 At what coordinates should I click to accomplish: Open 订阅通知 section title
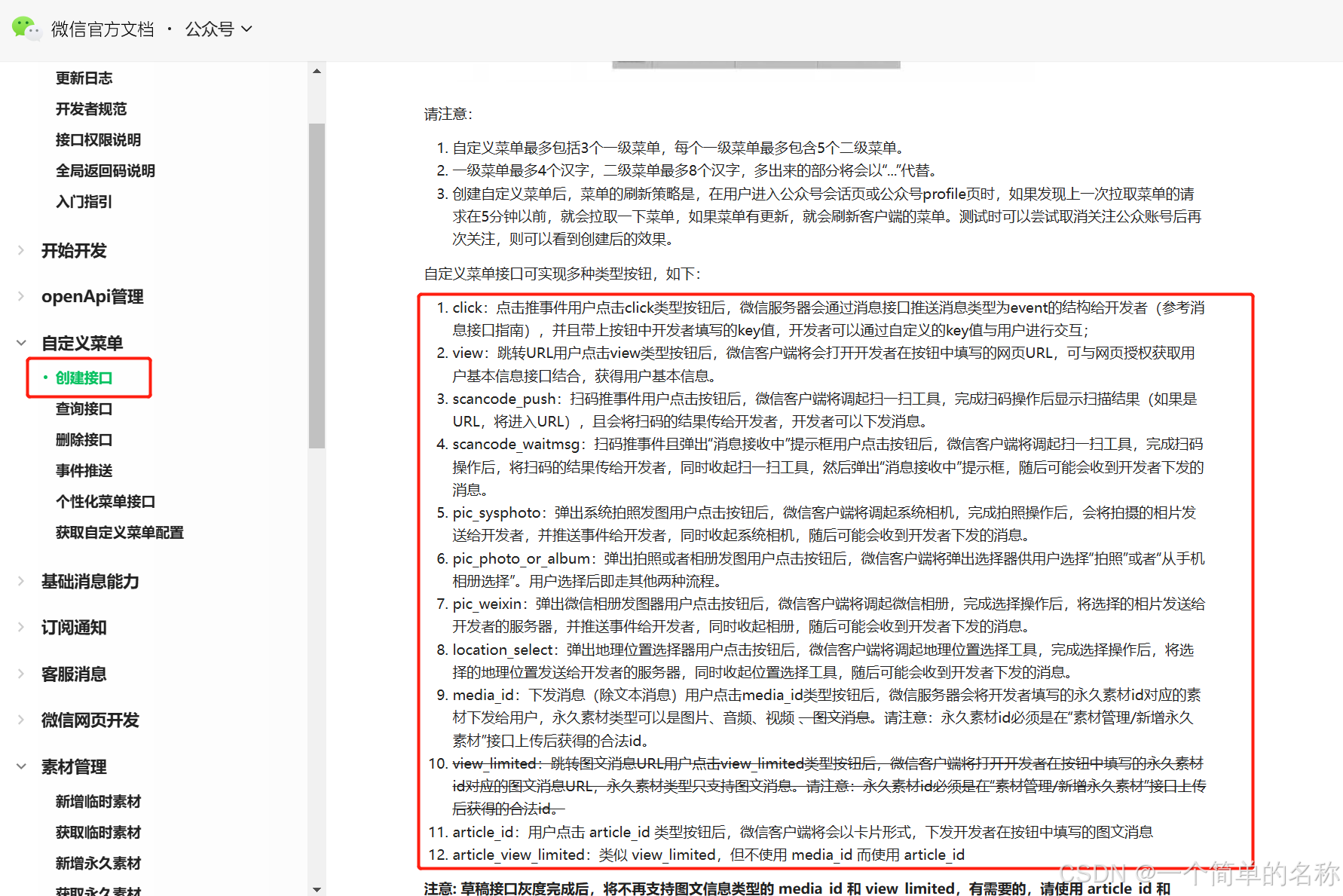click(x=74, y=627)
